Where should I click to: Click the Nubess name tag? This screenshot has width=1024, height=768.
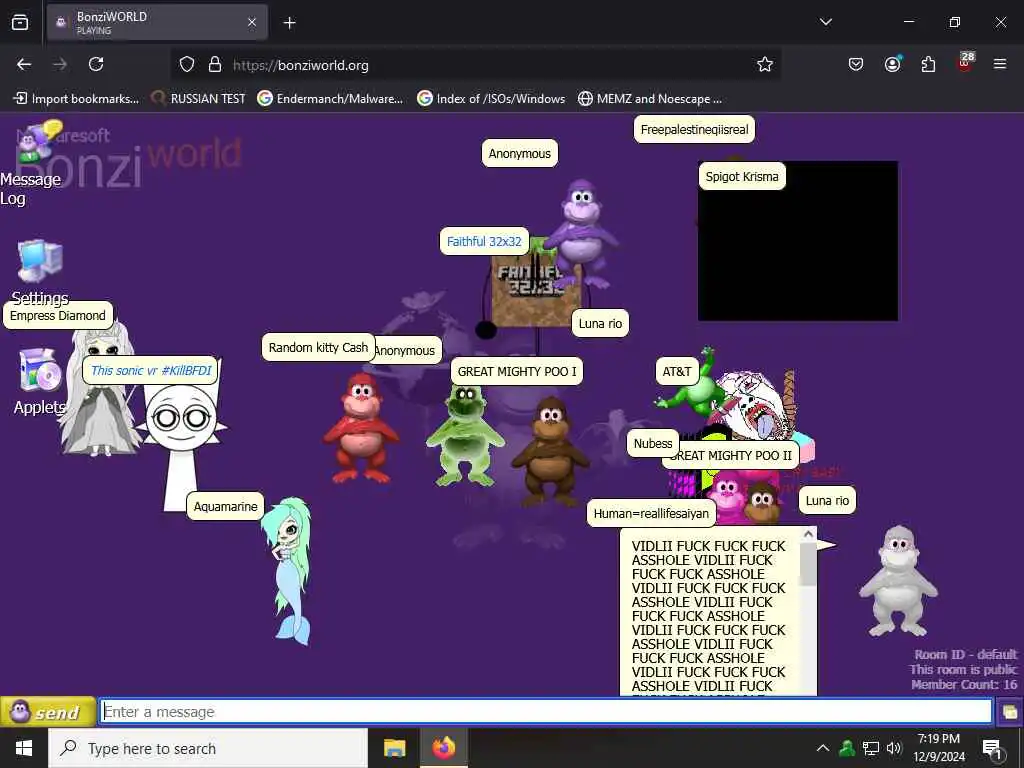(652, 443)
